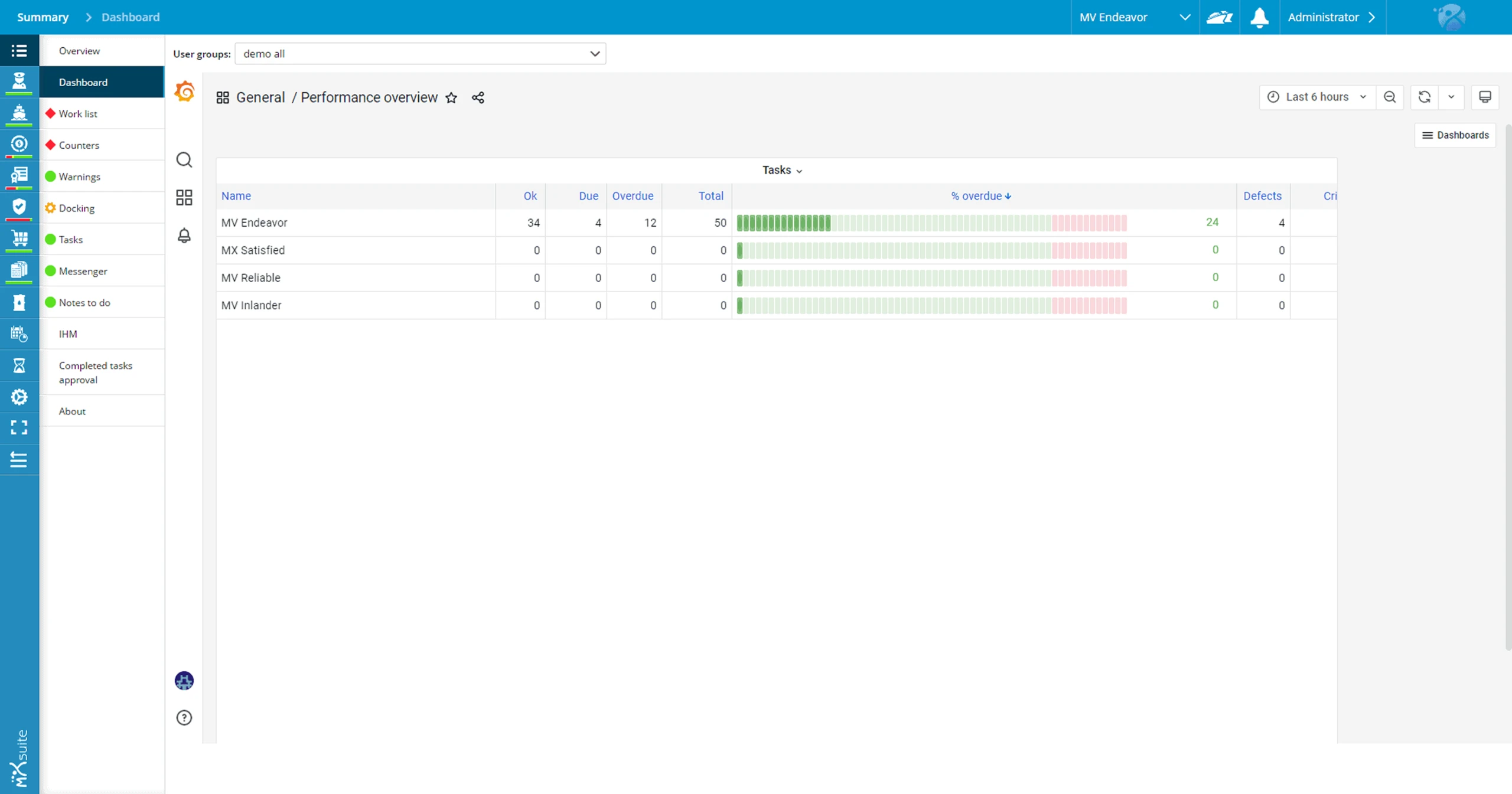Click the oil barrel icon in sidebar
This screenshot has height=794, width=1512.
[x=19, y=302]
